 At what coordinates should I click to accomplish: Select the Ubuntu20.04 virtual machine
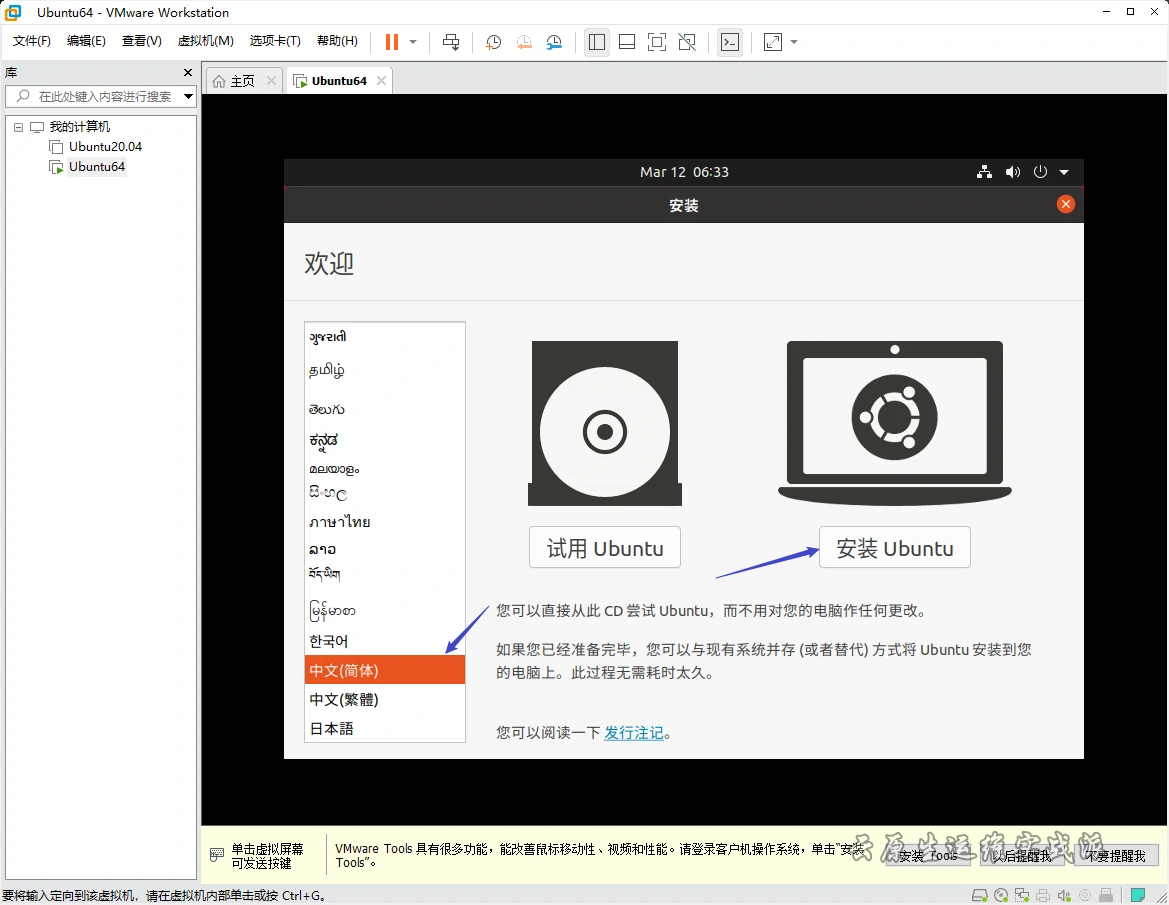point(105,147)
